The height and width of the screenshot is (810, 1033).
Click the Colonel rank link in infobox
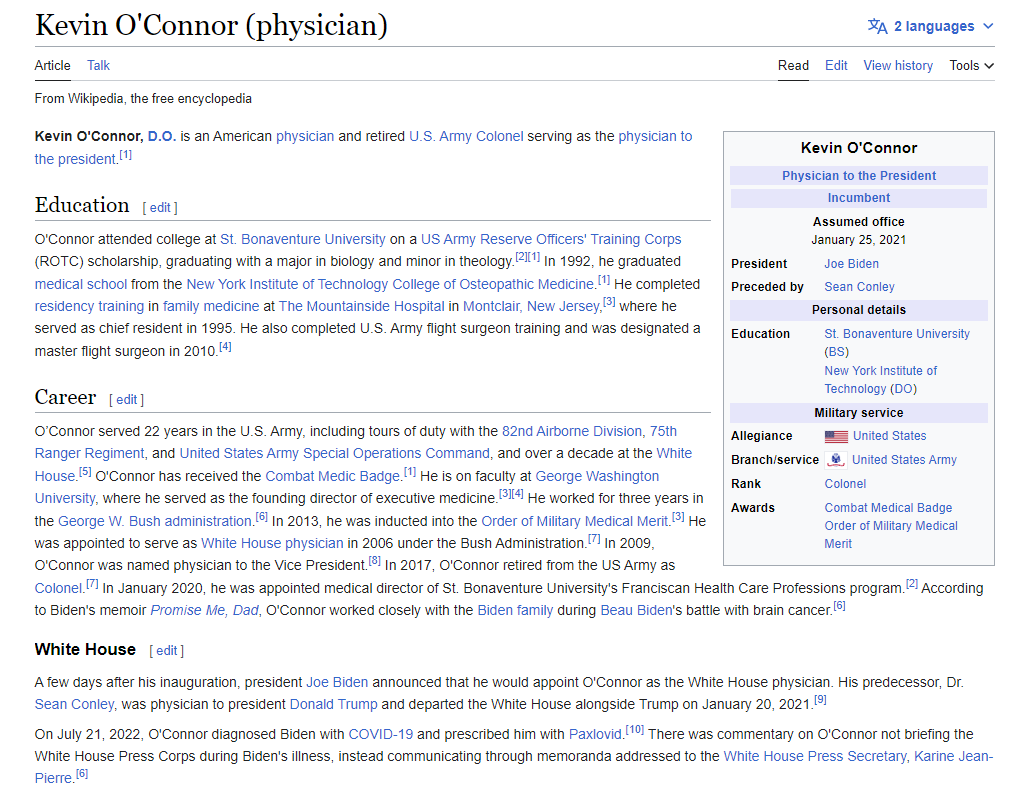pyautogui.click(x=845, y=484)
